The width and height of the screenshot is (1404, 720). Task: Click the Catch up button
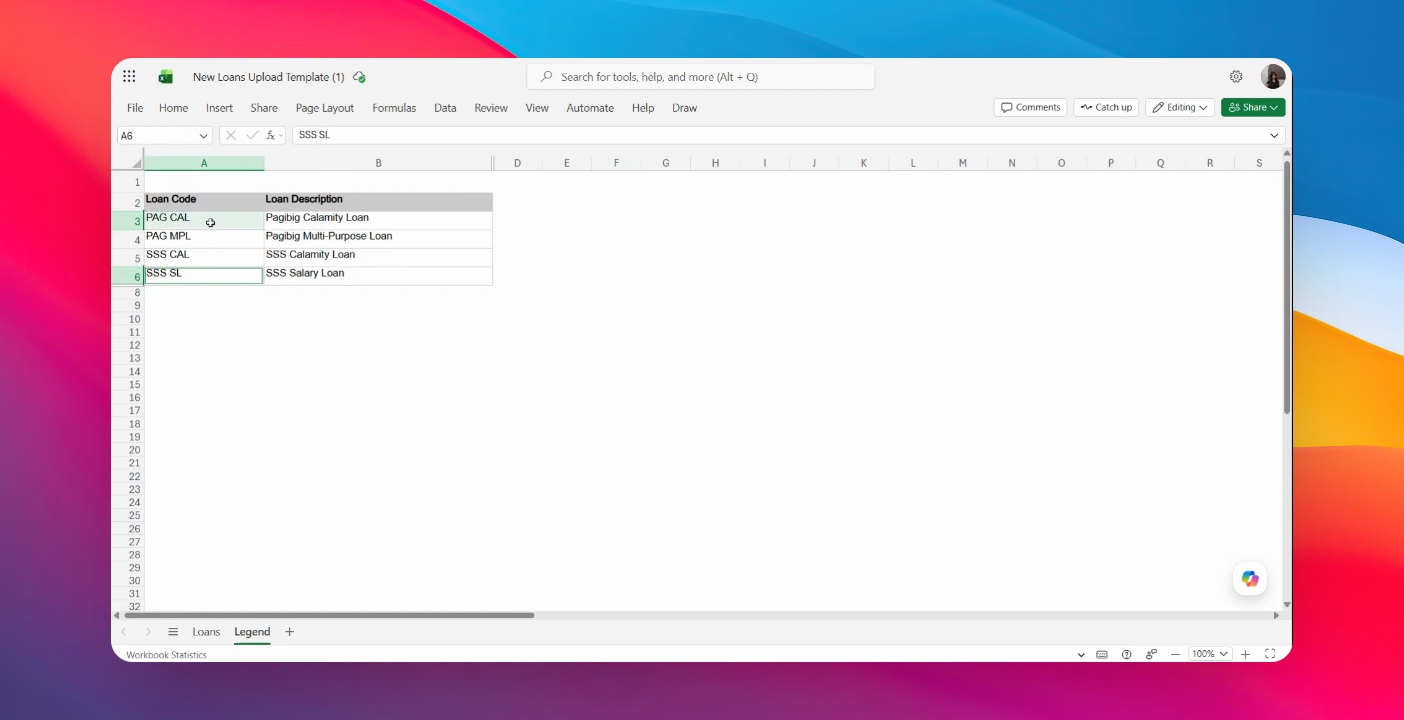[1106, 107]
